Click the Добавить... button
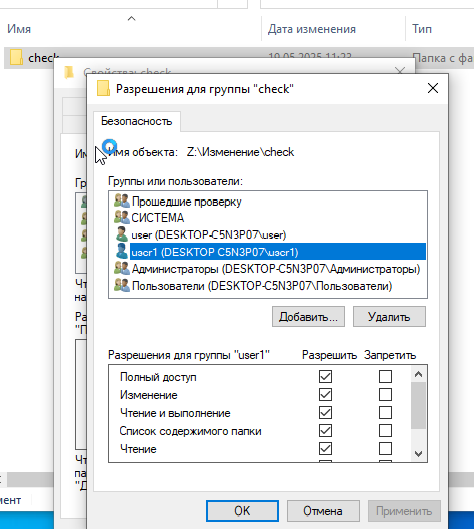The image size is (474, 529). 308,316
